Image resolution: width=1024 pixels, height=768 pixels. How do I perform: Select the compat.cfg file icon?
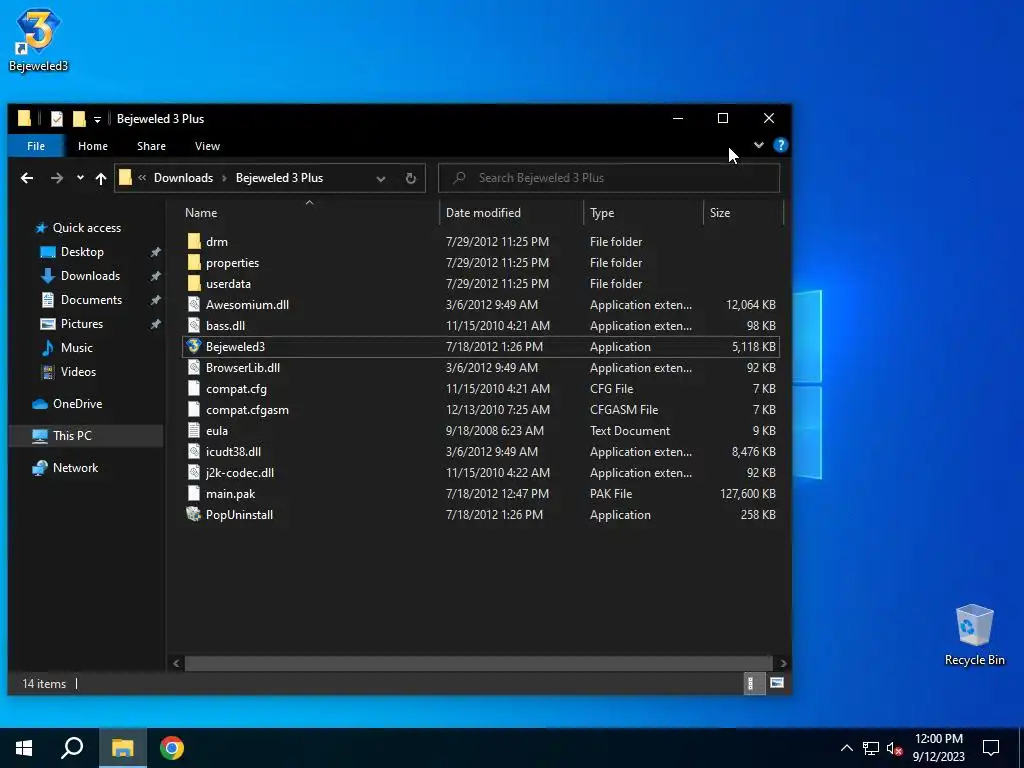194,389
